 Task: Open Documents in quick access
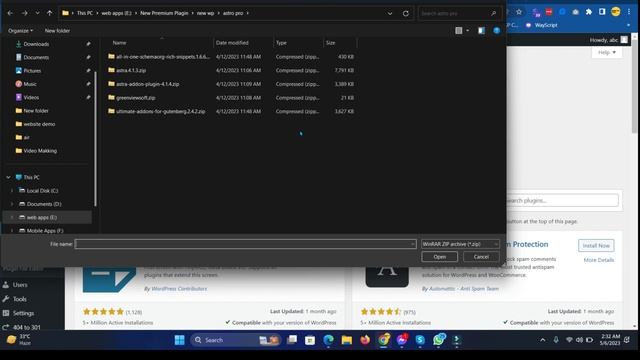36,58
